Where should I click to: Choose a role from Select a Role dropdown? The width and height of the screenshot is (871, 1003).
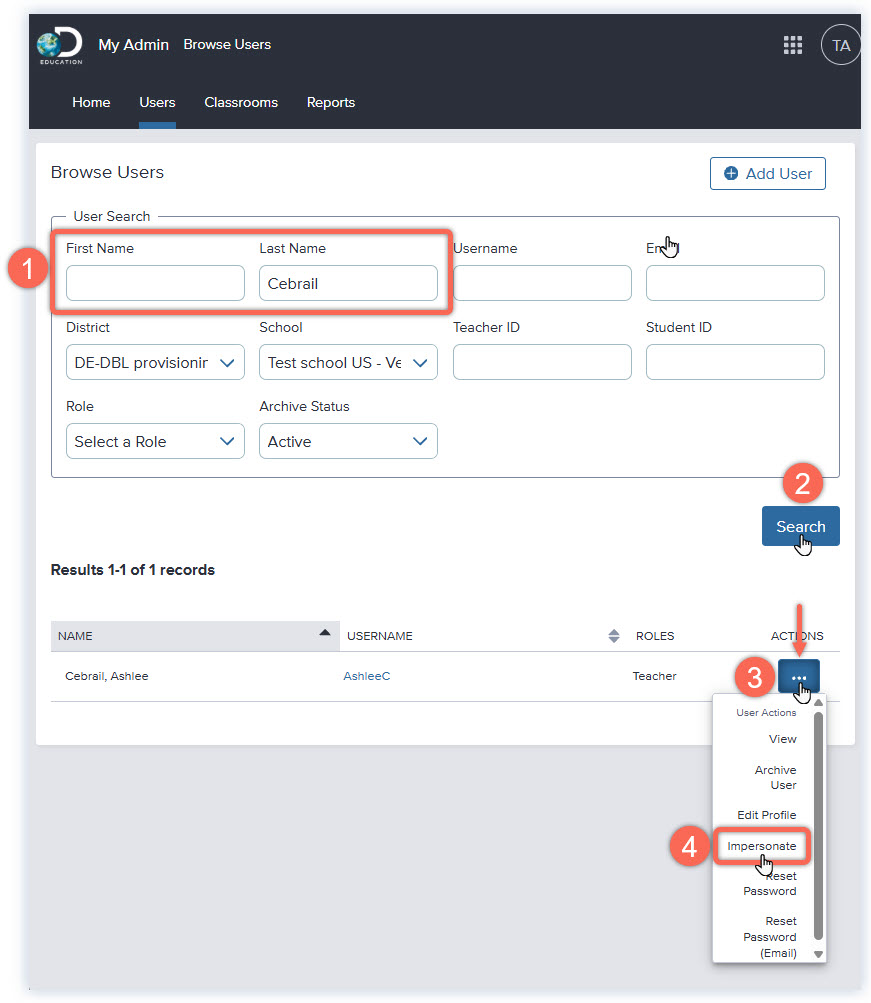click(x=155, y=441)
